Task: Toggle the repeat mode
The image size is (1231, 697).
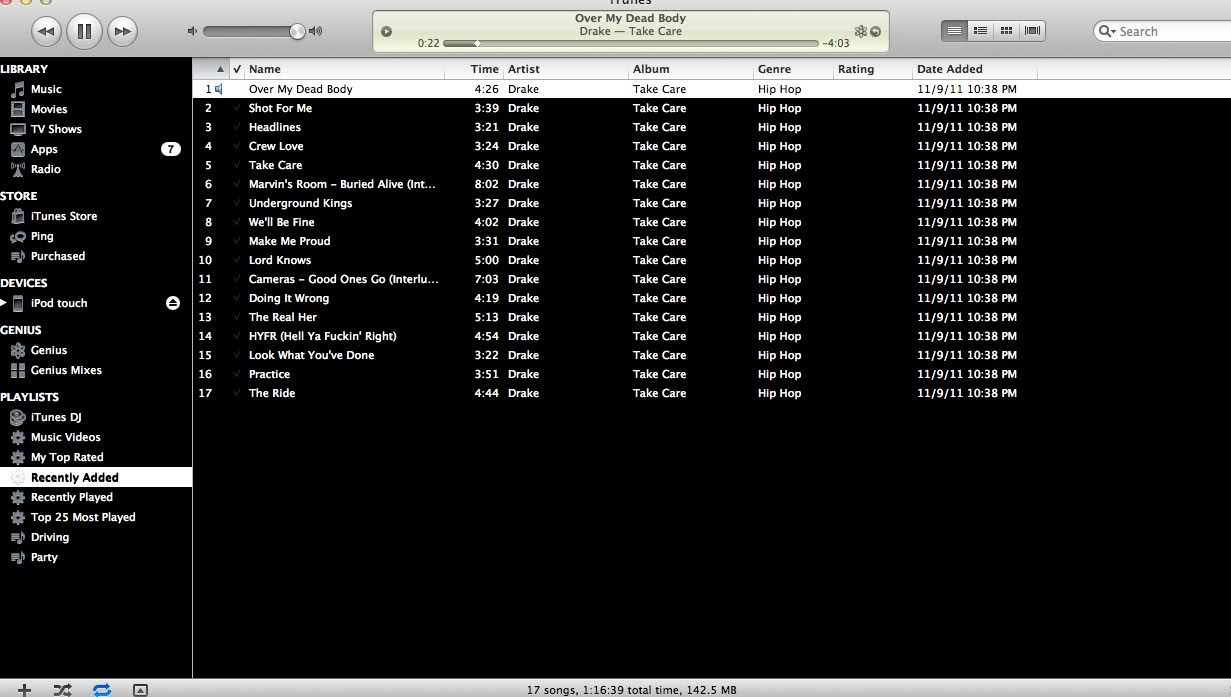Action: (x=102, y=689)
